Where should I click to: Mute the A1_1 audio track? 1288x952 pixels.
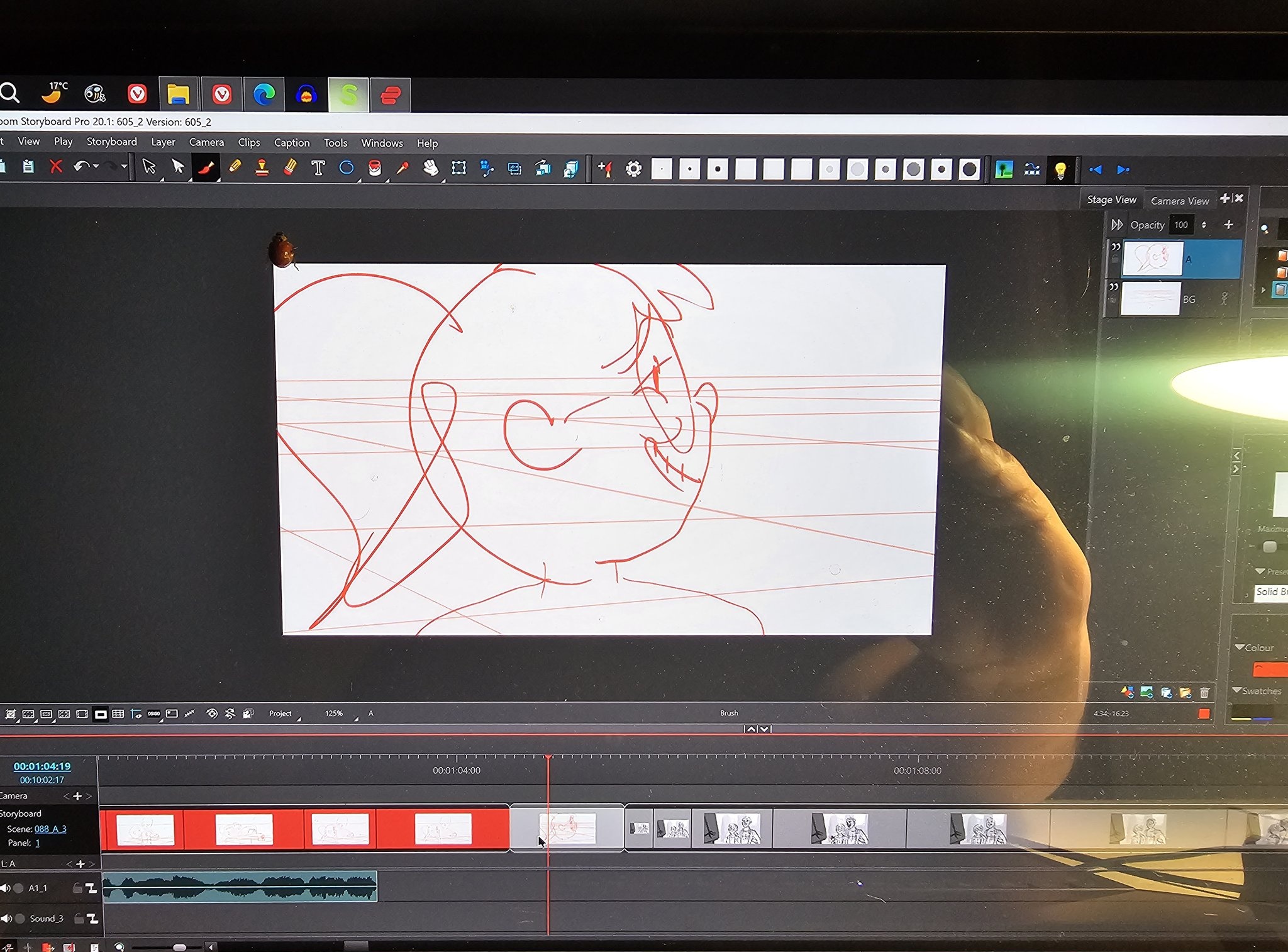click(x=6, y=888)
